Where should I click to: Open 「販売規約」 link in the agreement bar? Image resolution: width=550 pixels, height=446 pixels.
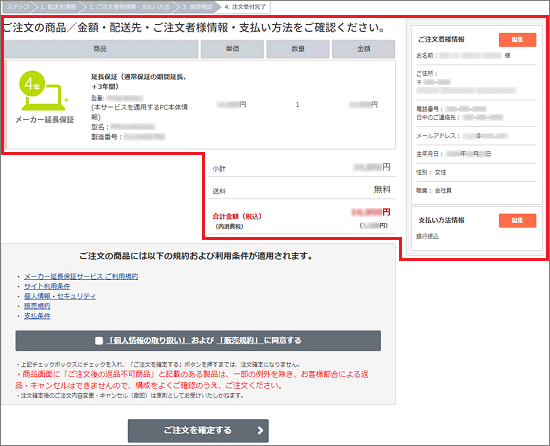[240, 340]
